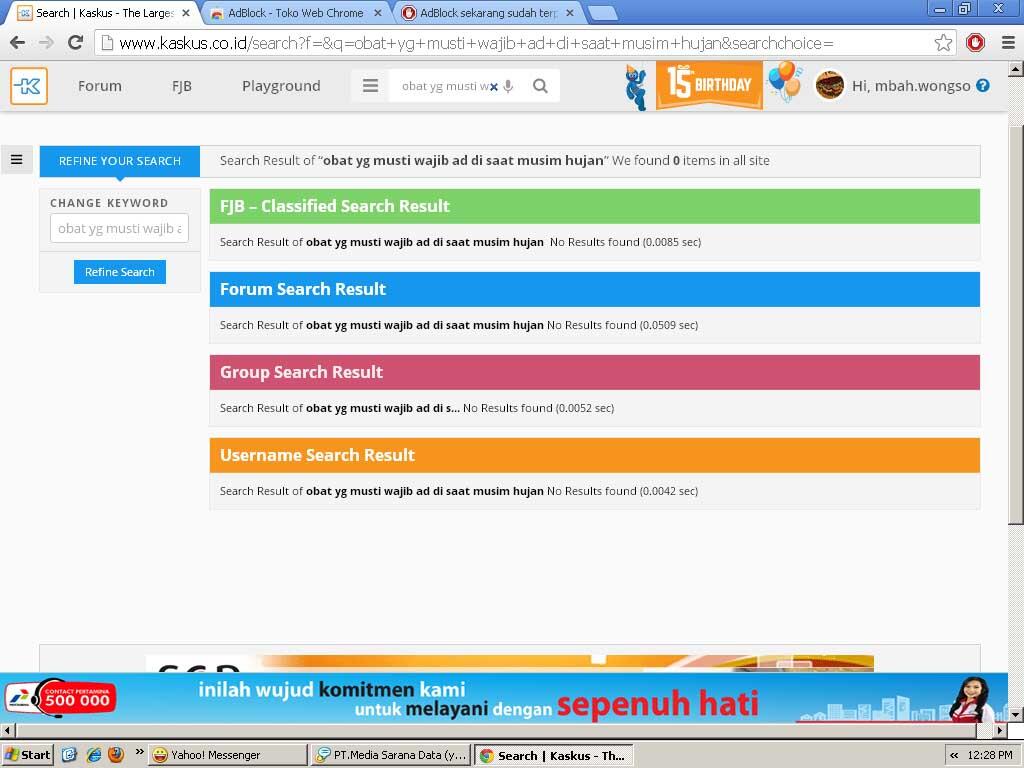The height and width of the screenshot is (768, 1024).
Task: Submit search with the magnifier icon
Action: point(540,86)
